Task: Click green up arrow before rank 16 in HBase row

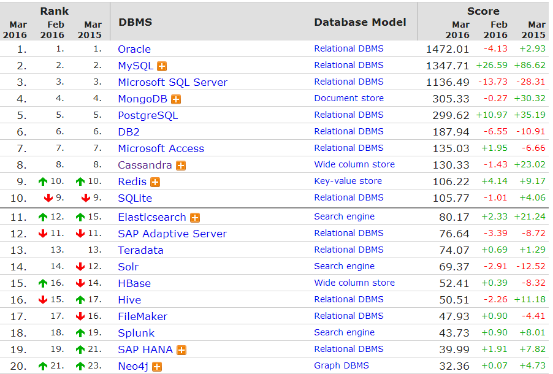Action: click(43, 283)
